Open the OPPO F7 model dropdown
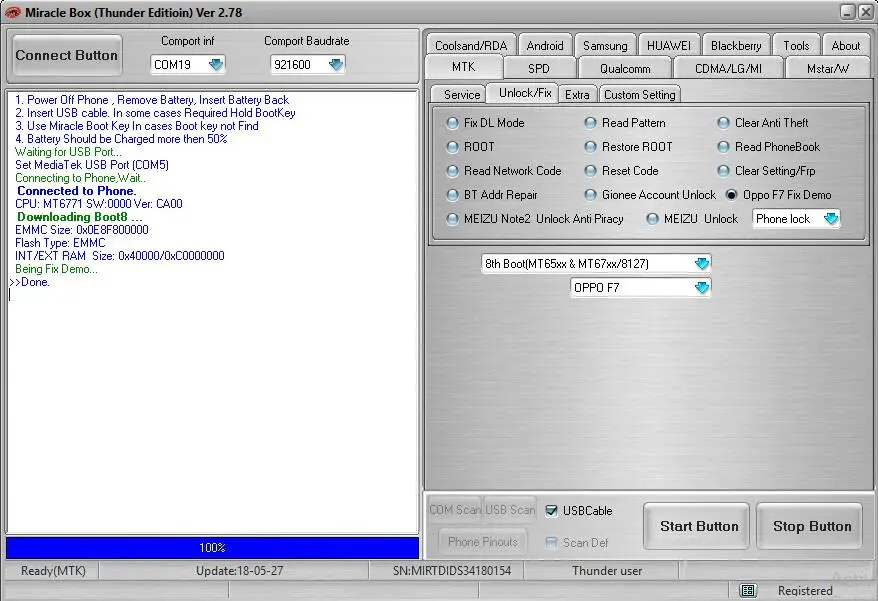Image resolution: width=878 pixels, height=601 pixels. [702, 287]
